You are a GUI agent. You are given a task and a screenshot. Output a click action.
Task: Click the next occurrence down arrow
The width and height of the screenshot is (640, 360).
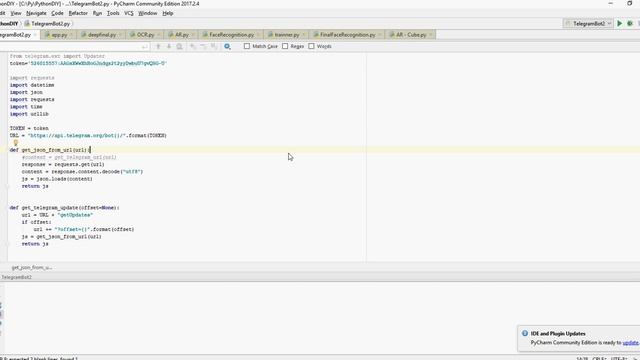169,47
